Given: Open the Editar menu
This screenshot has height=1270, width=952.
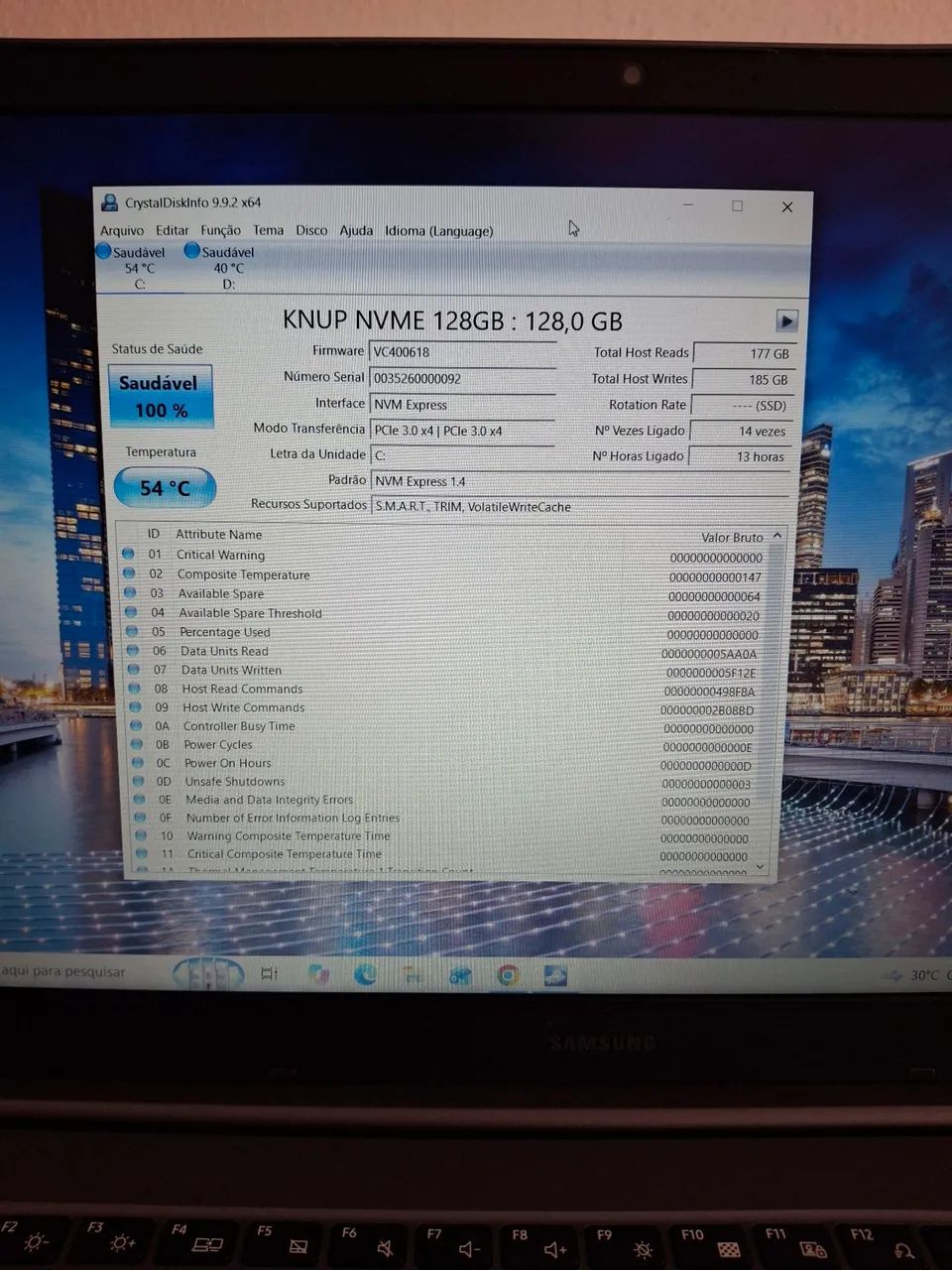Looking at the screenshot, I should [x=172, y=230].
